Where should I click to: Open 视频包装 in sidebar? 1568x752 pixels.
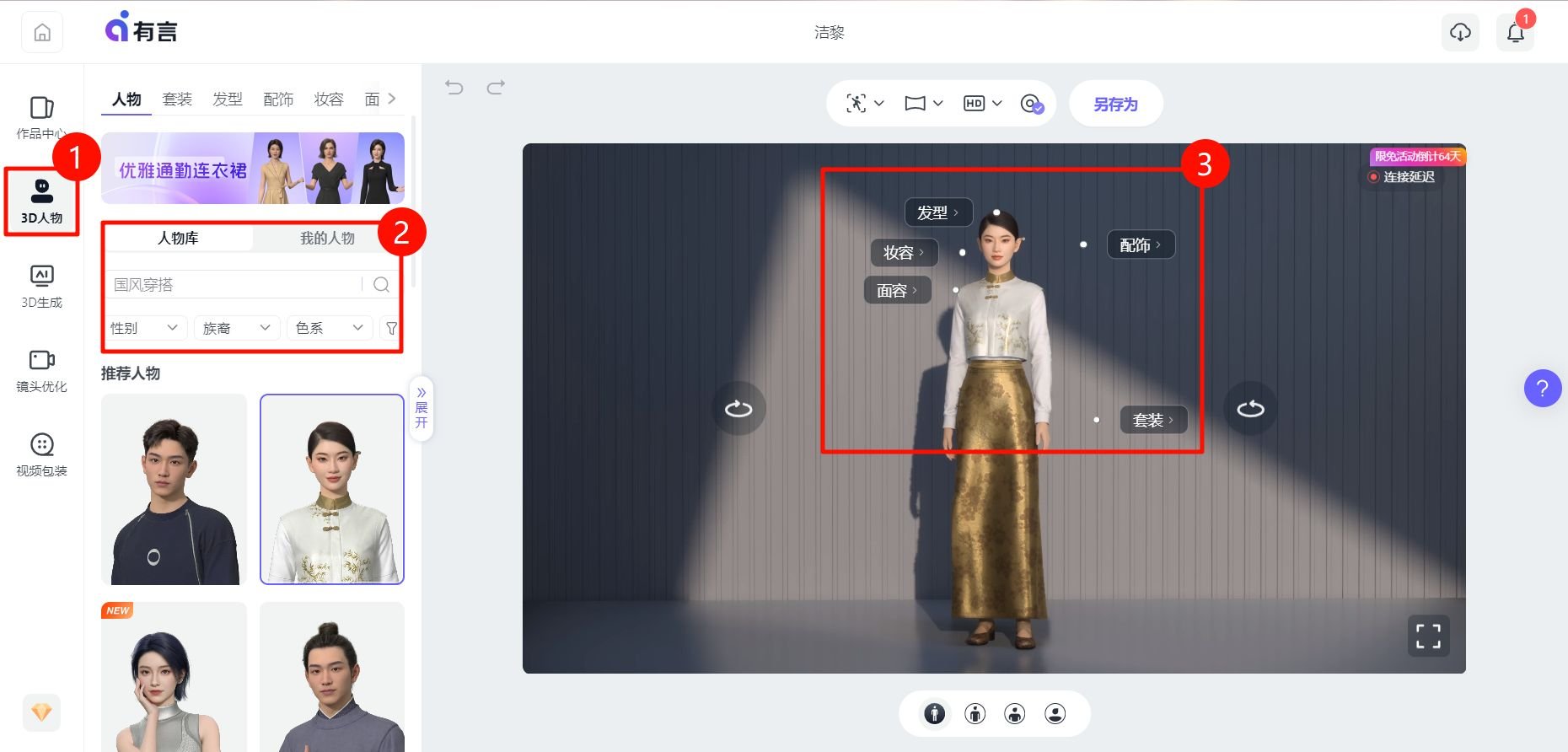[x=41, y=454]
